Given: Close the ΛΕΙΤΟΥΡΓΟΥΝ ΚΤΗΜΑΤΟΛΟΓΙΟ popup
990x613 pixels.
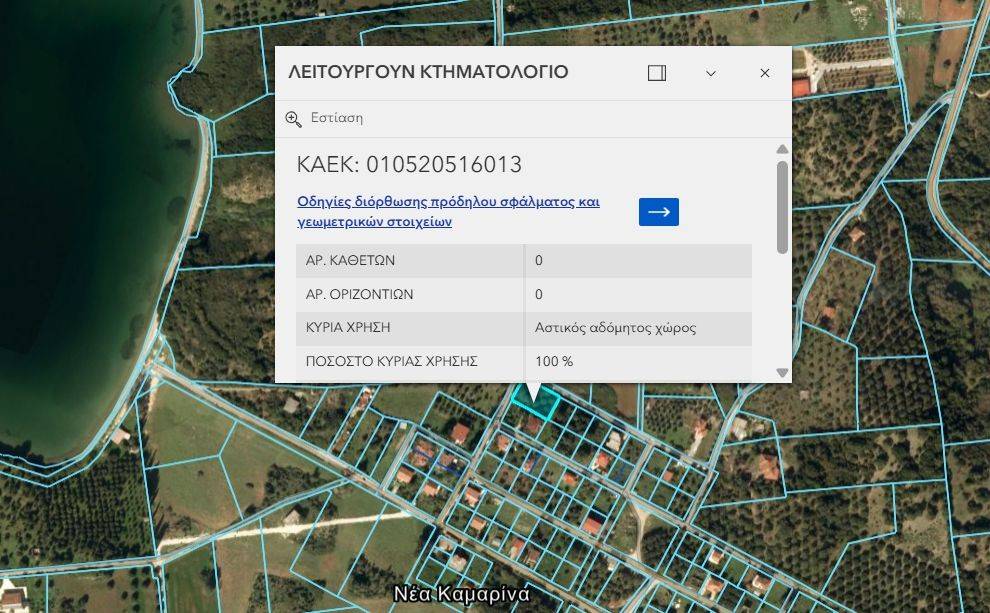Looking at the screenshot, I should pos(765,73).
